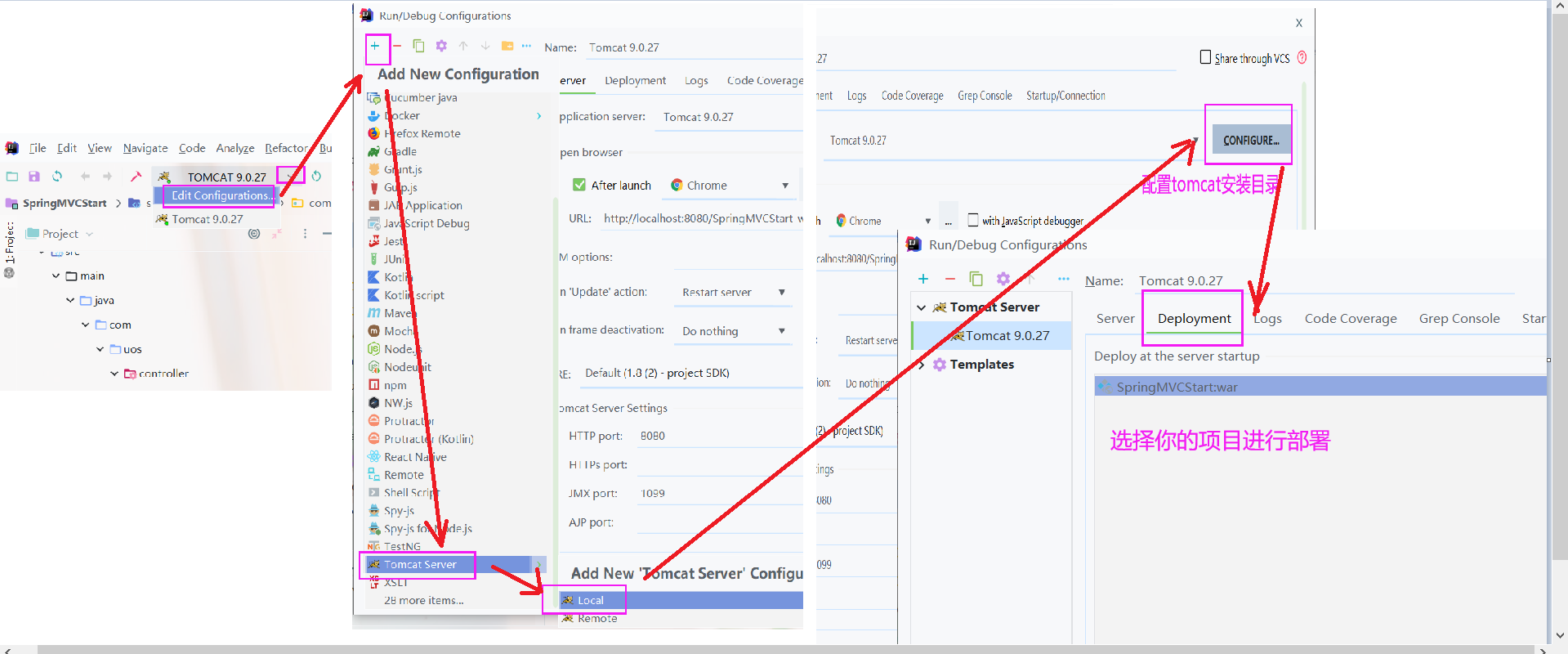
Task: Click the open folder icon in the IDE main toolbar
Action: (12, 177)
